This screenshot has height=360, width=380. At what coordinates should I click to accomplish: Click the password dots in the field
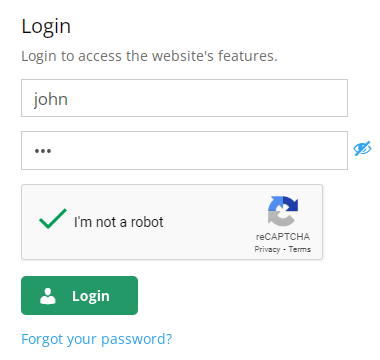[43, 151]
